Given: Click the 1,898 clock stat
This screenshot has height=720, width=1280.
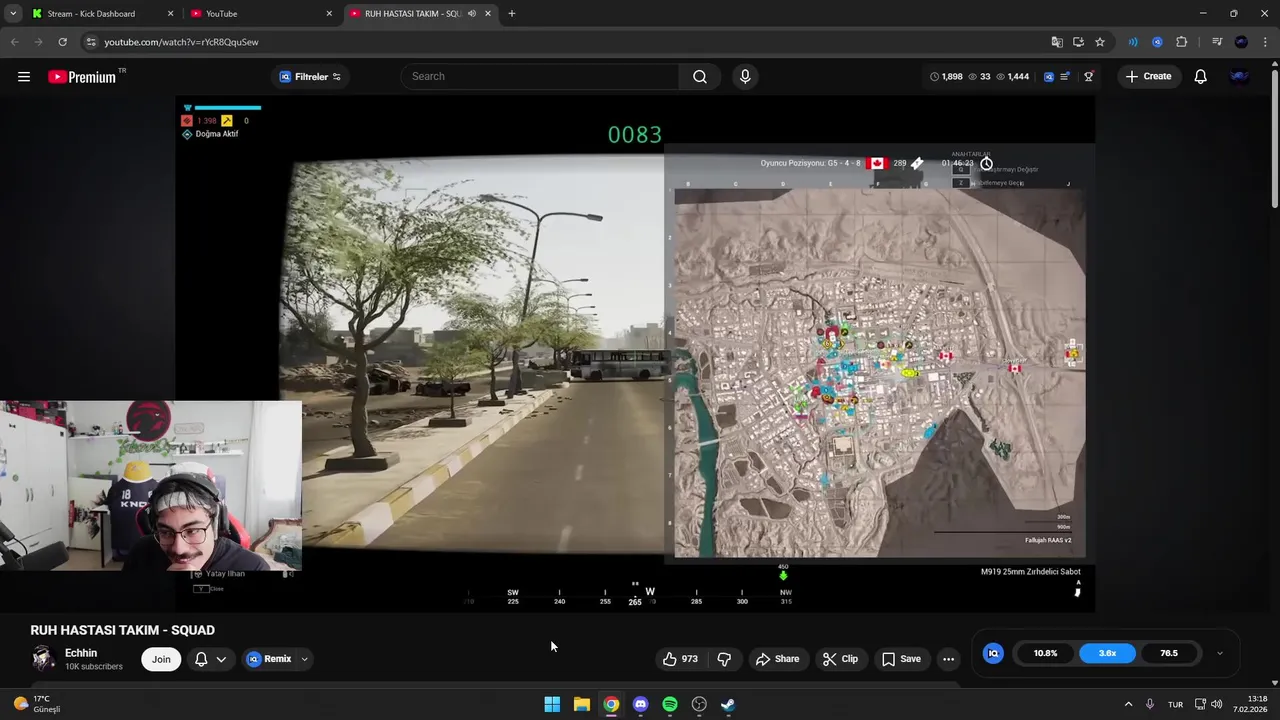Looking at the screenshot, I should [946, 76].
